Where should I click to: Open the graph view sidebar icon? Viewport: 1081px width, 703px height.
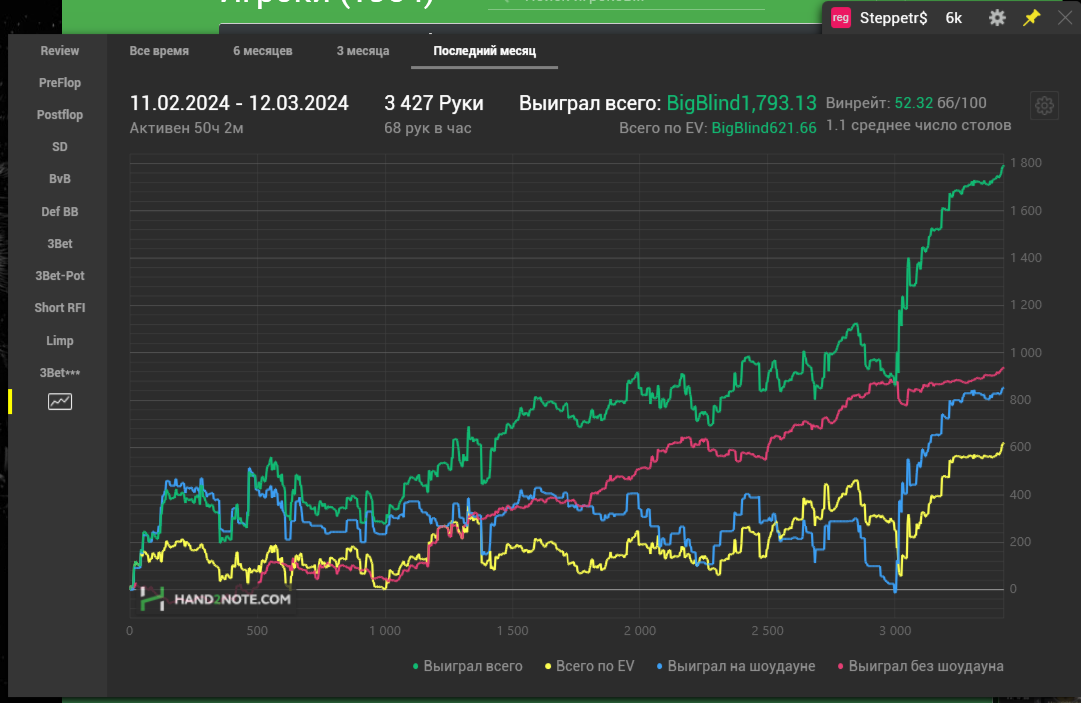[60, 401]
